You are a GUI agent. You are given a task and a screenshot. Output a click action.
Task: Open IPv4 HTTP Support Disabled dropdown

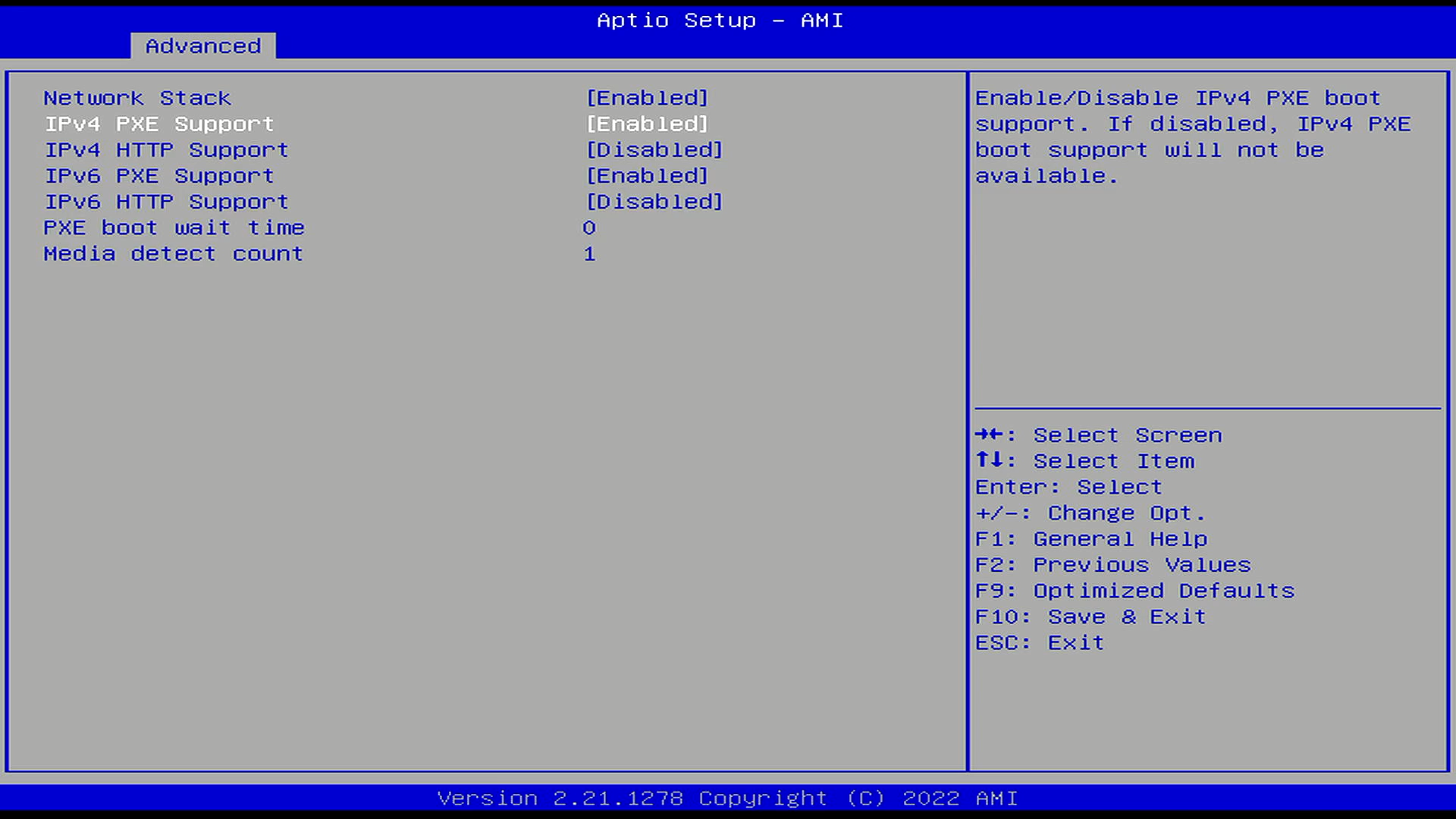point(654,150)
